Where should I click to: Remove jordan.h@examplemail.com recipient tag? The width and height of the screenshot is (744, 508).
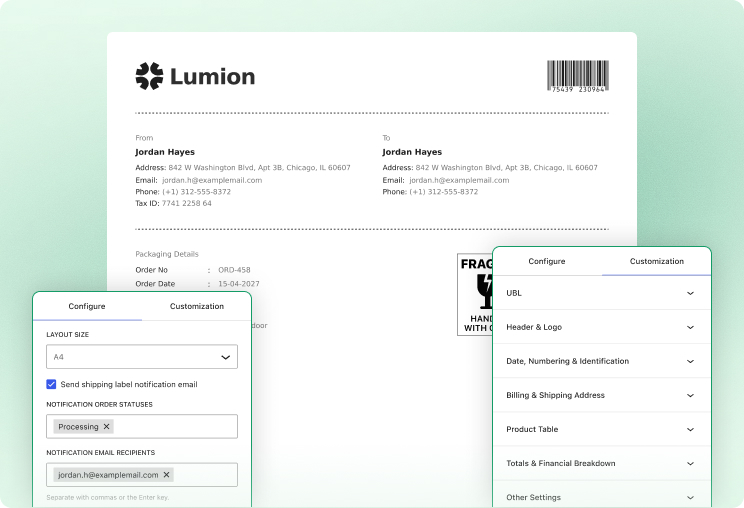(x=167, y=474)
